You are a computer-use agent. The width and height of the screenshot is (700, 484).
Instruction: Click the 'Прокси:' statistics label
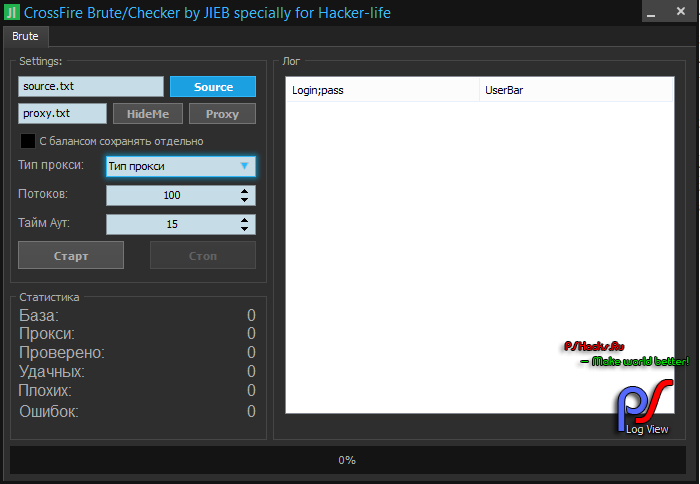coord(47,334)
